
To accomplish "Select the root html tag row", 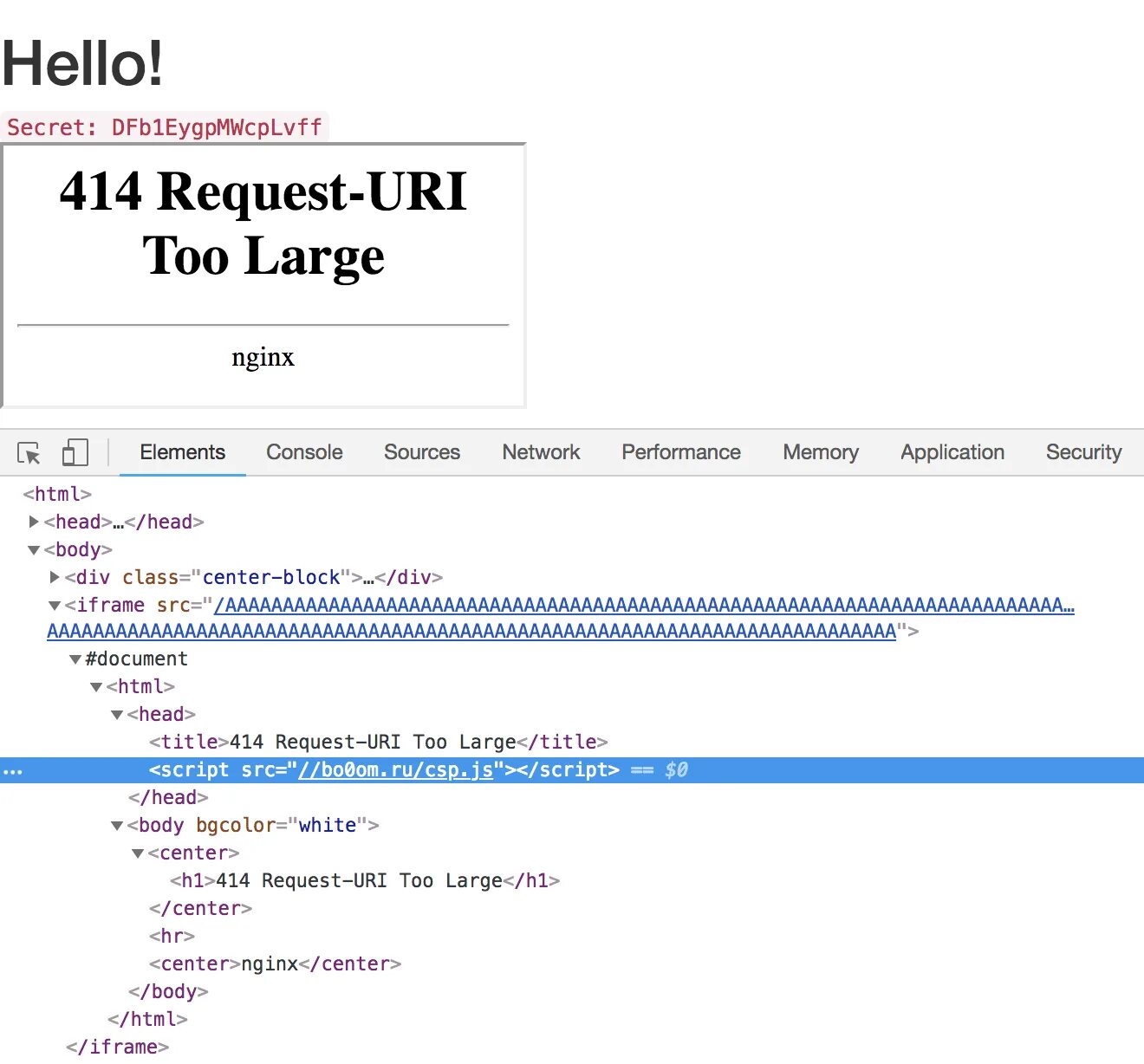I will [57, 494].
